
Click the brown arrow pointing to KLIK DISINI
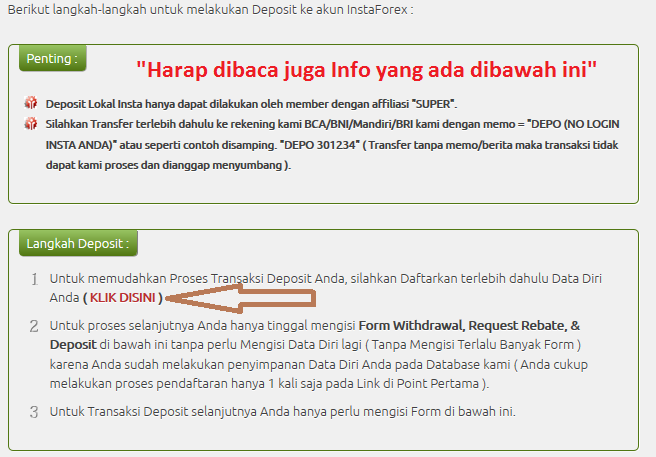pyautogui.click(x=240, y=297)
